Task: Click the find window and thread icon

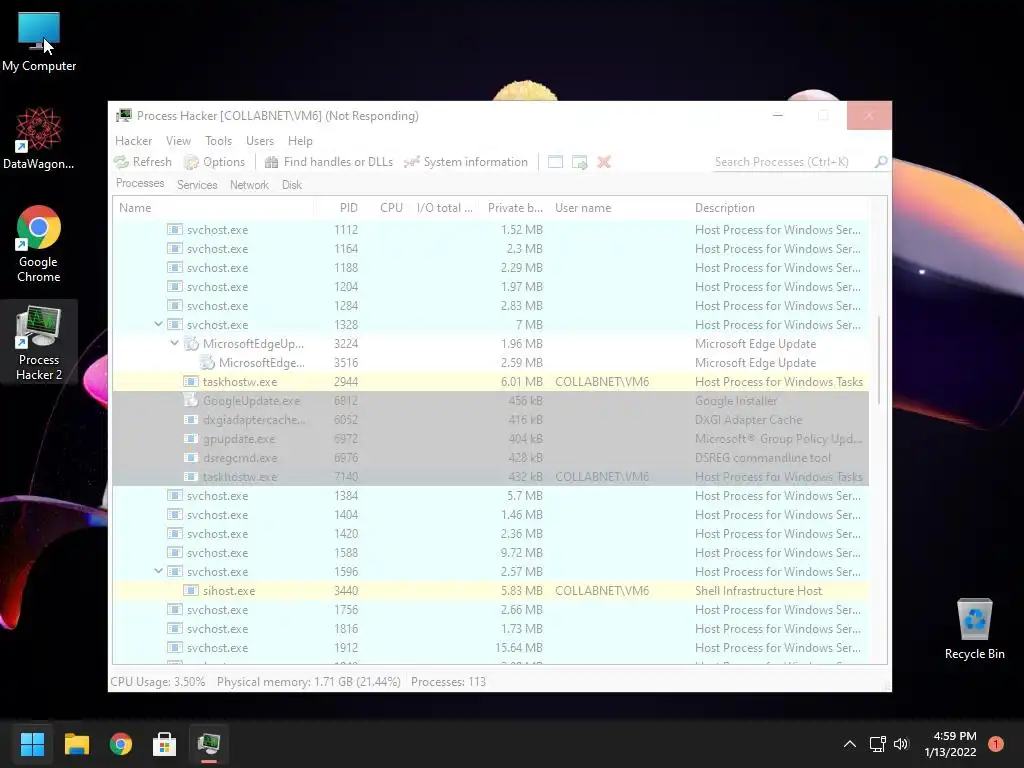Action: pos(579,162)
